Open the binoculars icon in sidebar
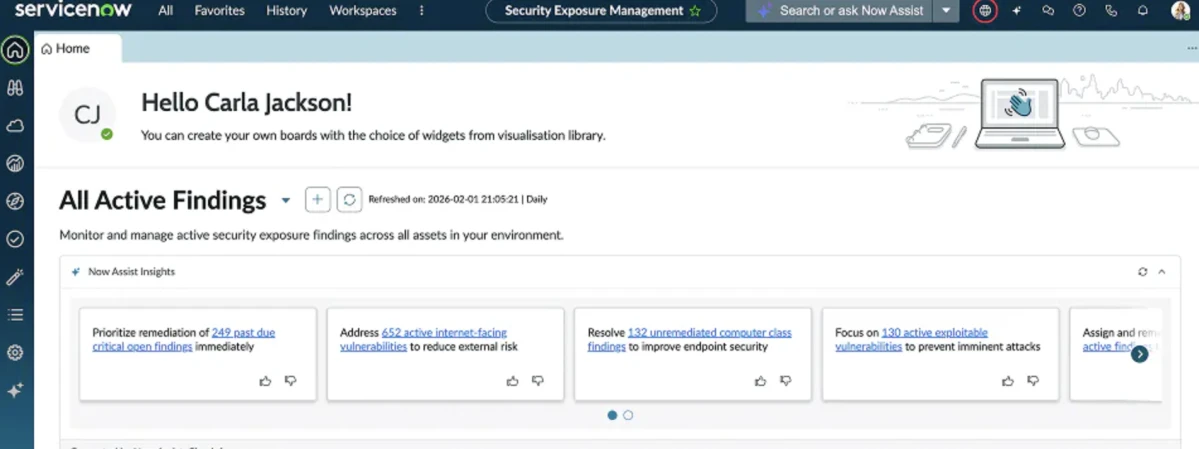The image size is (1199, 449). (15, 88)
